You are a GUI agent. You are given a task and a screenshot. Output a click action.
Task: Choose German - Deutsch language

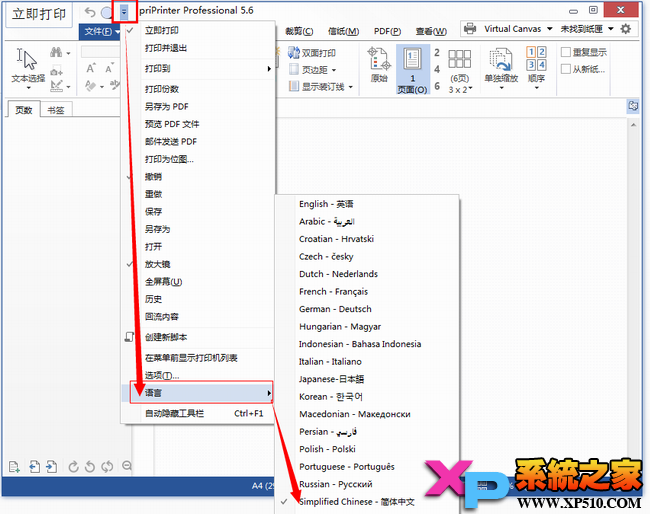click(367, 309)
